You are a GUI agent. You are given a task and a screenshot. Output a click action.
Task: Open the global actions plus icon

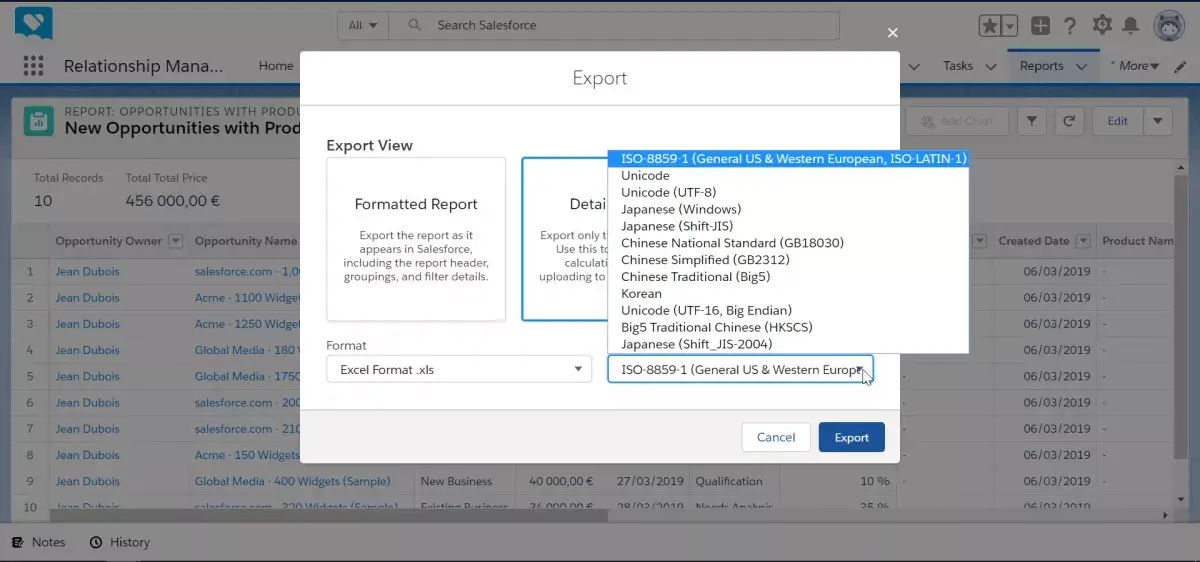click(1041, 26)
